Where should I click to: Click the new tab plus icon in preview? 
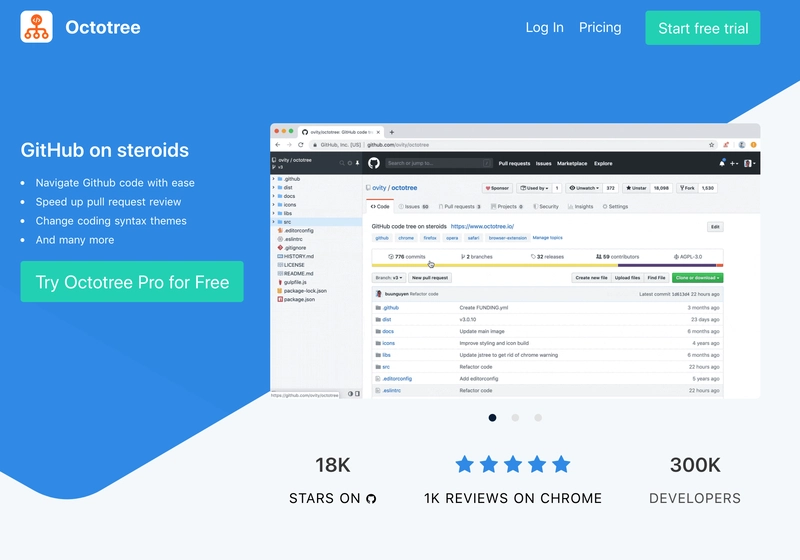coord(392,132)
